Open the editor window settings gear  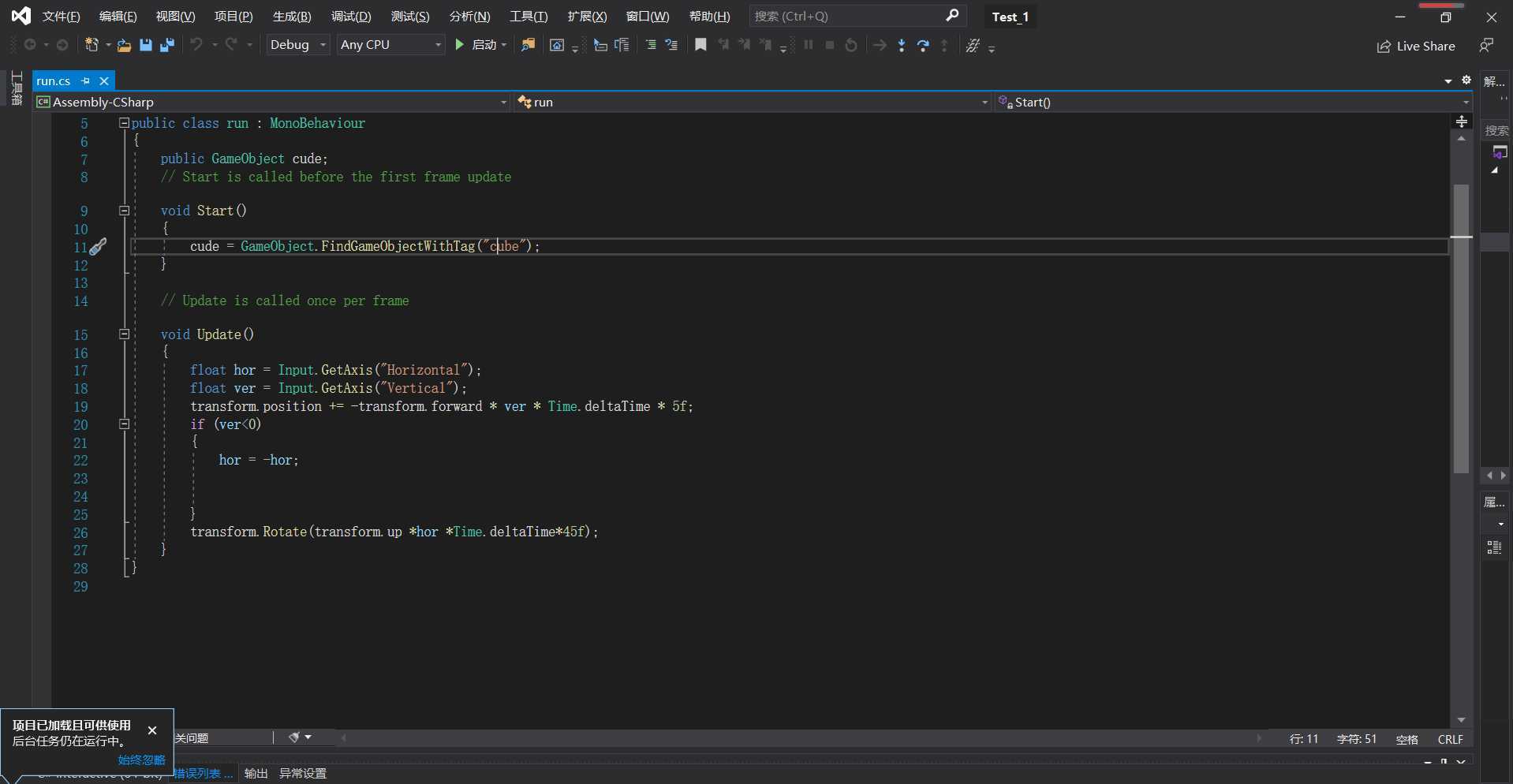pyautogui.click(x=1466, y=80)
